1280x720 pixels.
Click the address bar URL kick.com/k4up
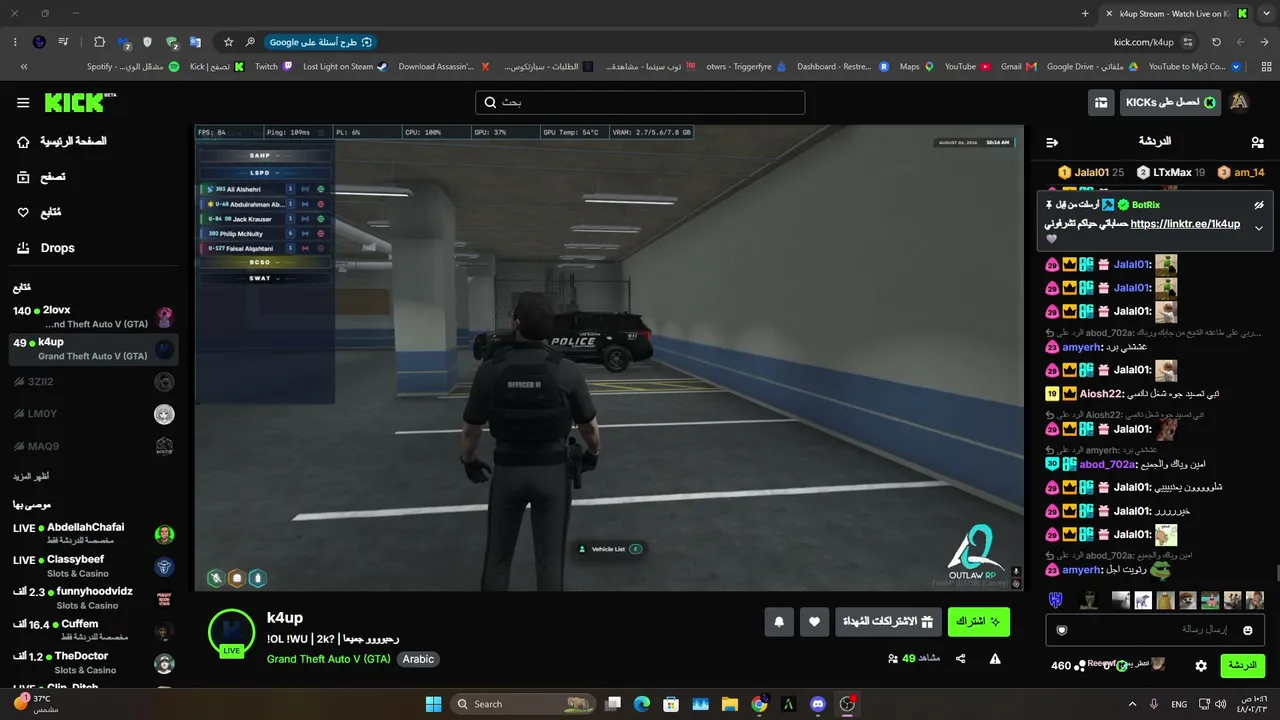(1143, 42)
